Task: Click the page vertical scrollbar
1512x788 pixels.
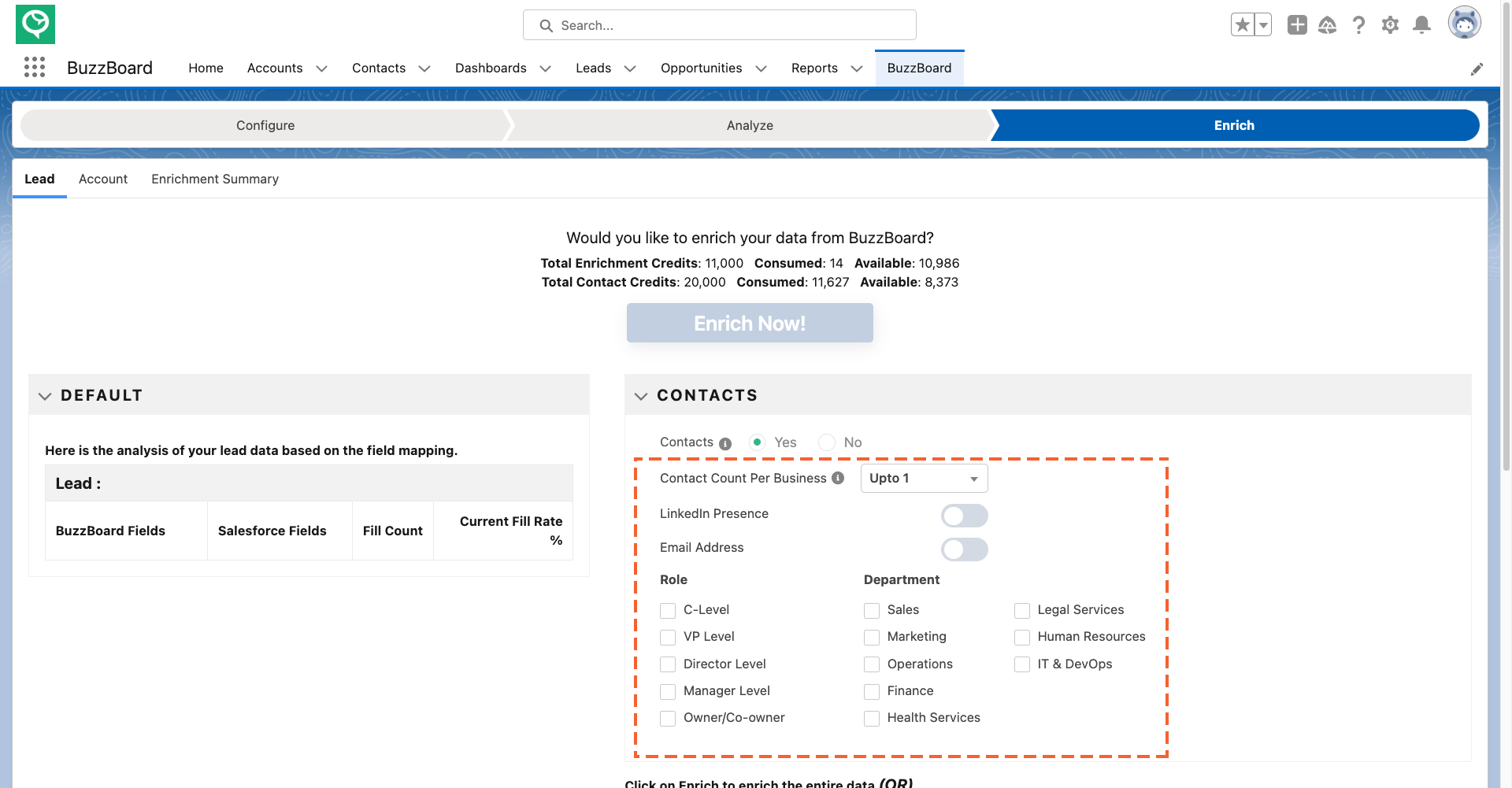Action: click(x=1506, y=236)
